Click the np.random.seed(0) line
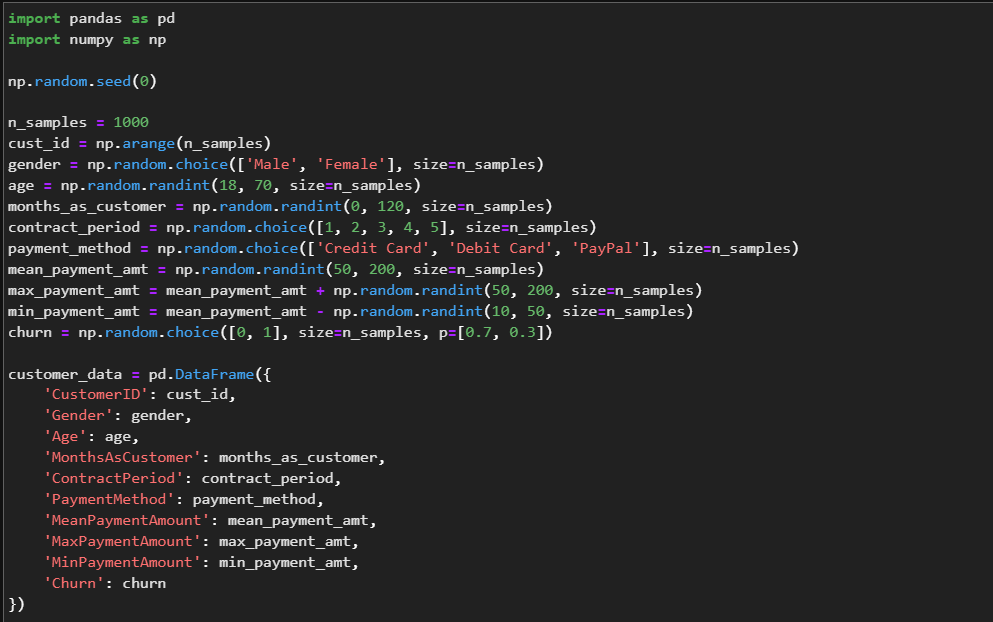The image size is (993, 622). click(82, 82)
